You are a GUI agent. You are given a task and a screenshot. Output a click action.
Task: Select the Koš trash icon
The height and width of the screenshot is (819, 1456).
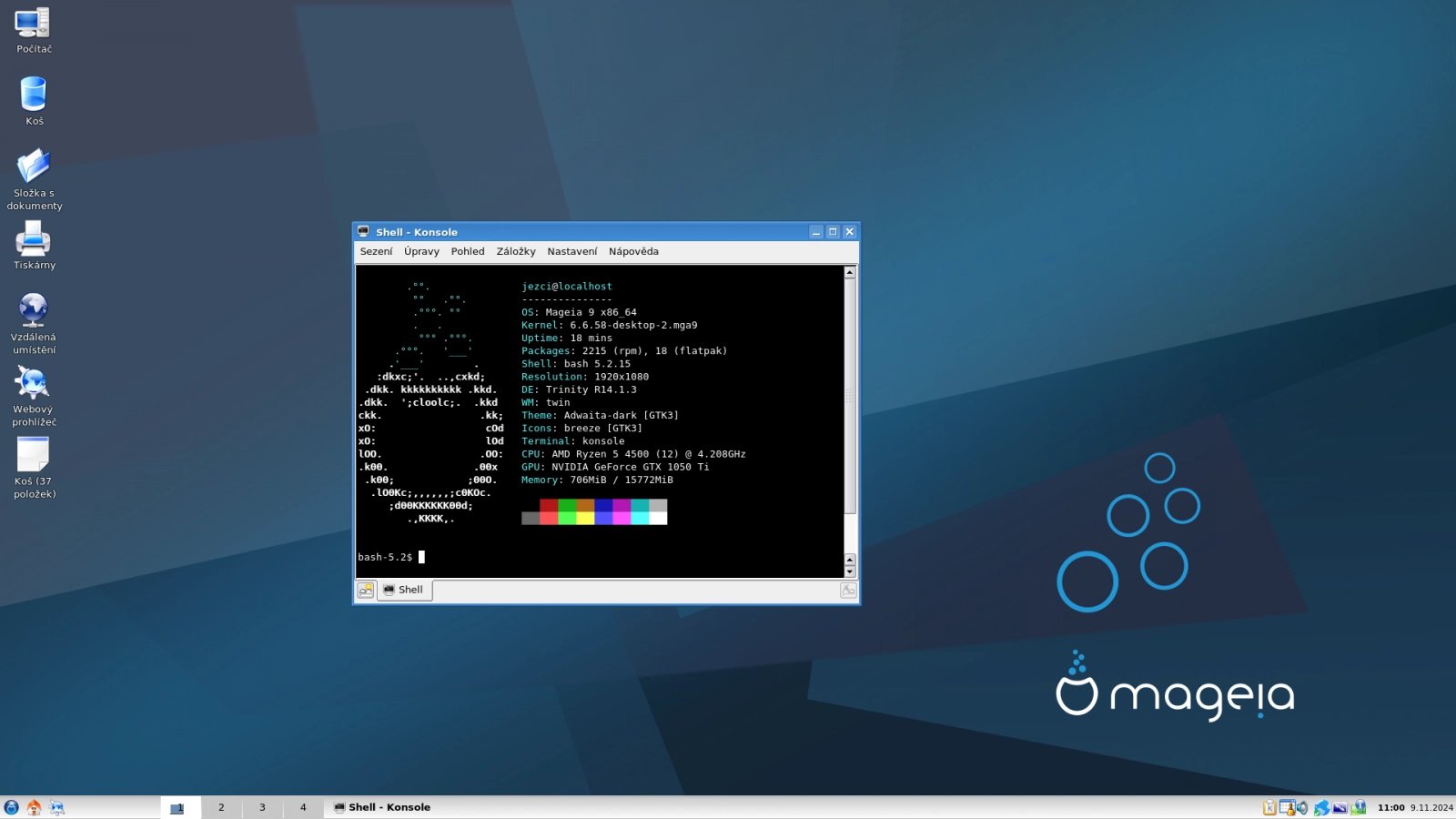coord(34,101)
